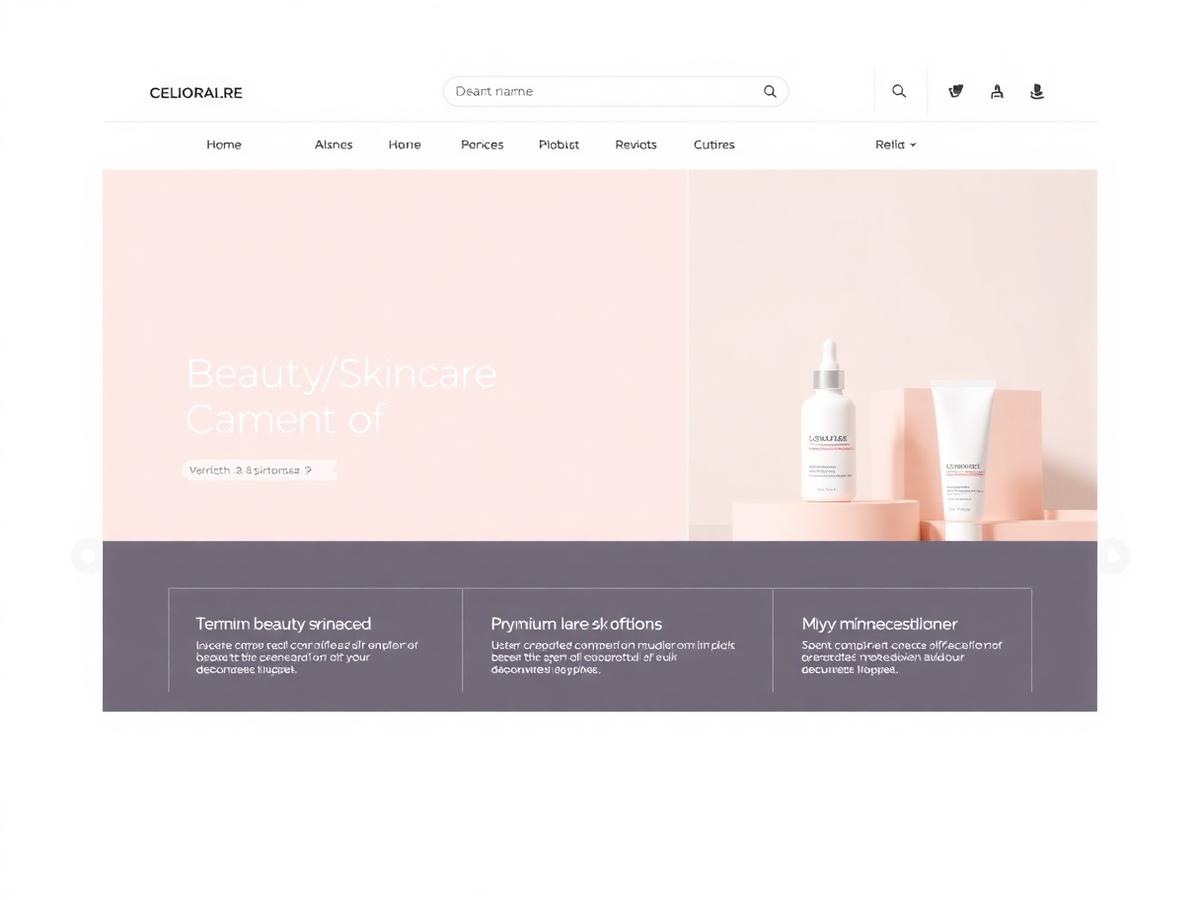Open the standalone search icon in header

(x=899, y=91)
